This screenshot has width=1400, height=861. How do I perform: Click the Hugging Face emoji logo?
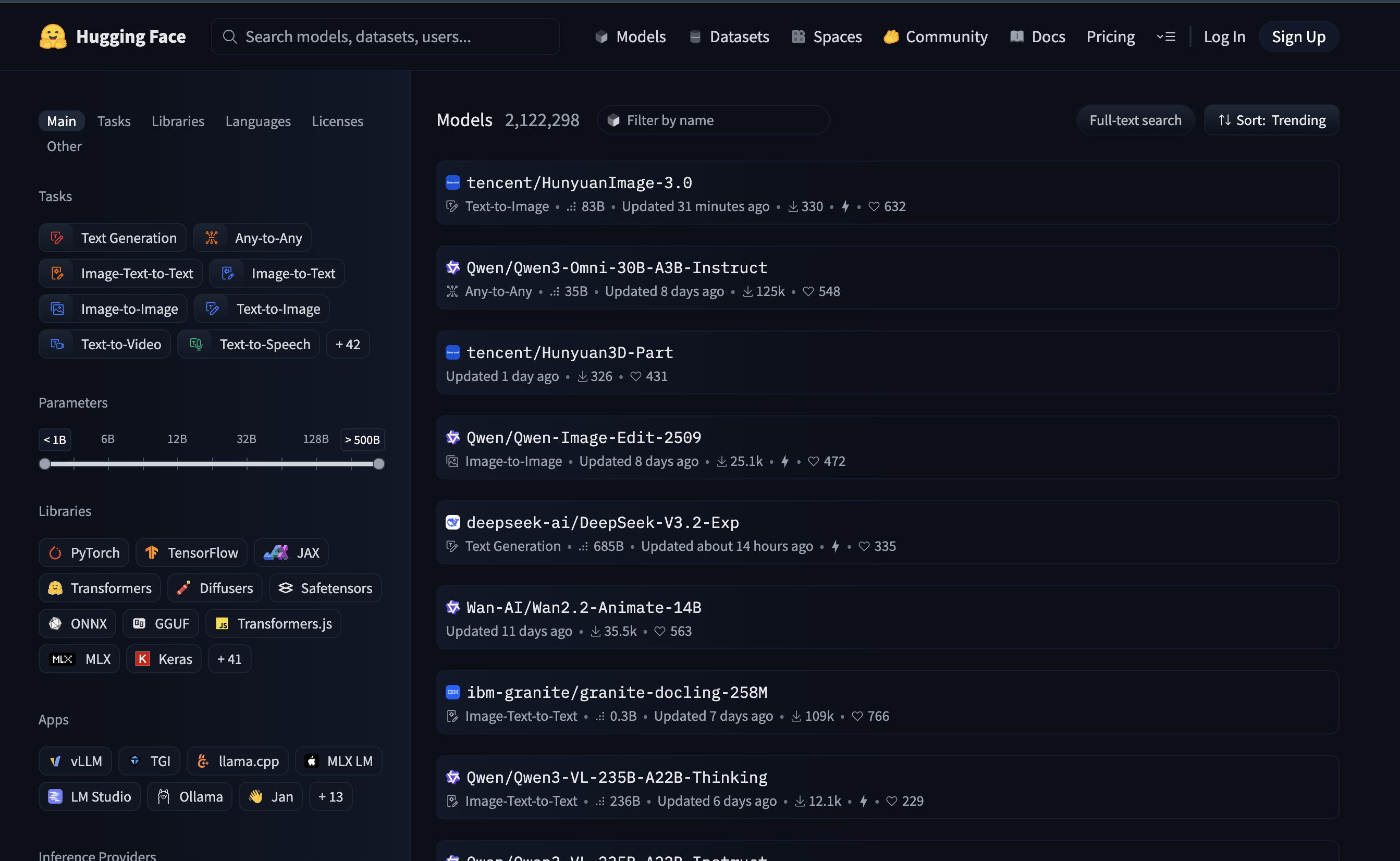53,36
